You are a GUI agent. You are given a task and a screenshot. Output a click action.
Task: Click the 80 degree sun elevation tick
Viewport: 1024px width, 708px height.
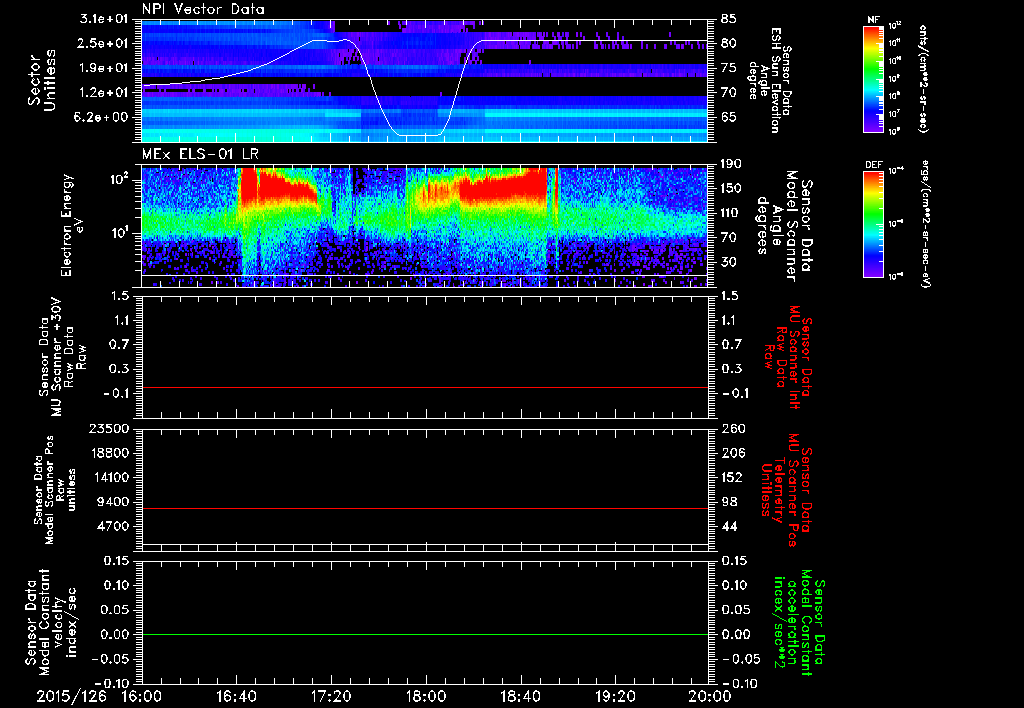(729, 43)
